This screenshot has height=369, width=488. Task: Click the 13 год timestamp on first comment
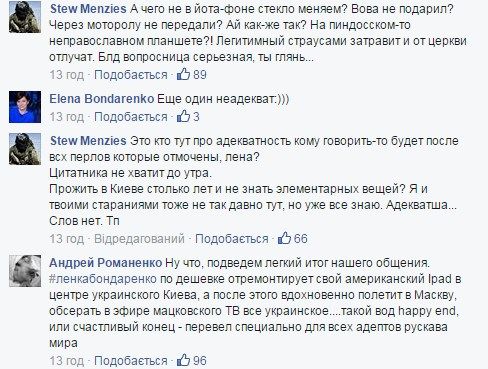coord(67,75)
